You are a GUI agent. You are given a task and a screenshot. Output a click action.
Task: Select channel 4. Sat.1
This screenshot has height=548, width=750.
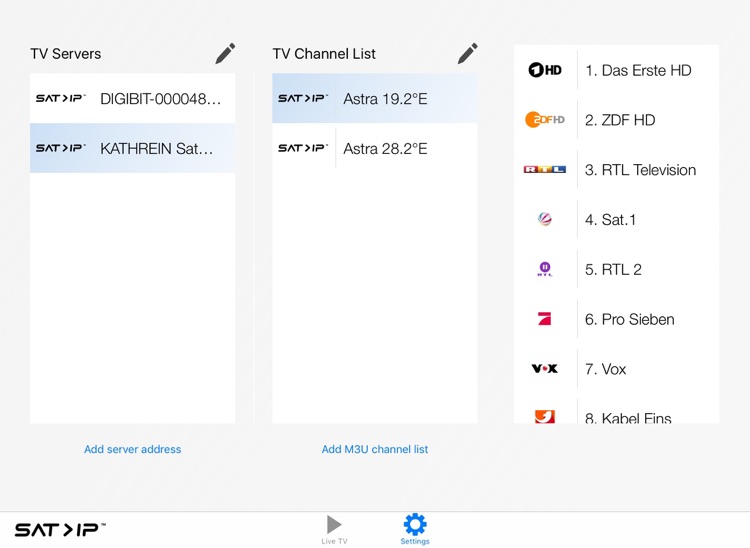coord(617,219)
